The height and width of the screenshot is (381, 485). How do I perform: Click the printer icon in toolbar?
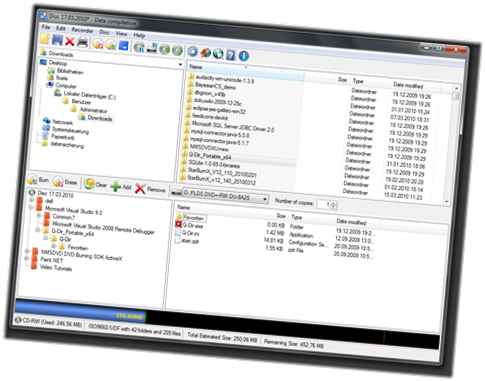82,42
